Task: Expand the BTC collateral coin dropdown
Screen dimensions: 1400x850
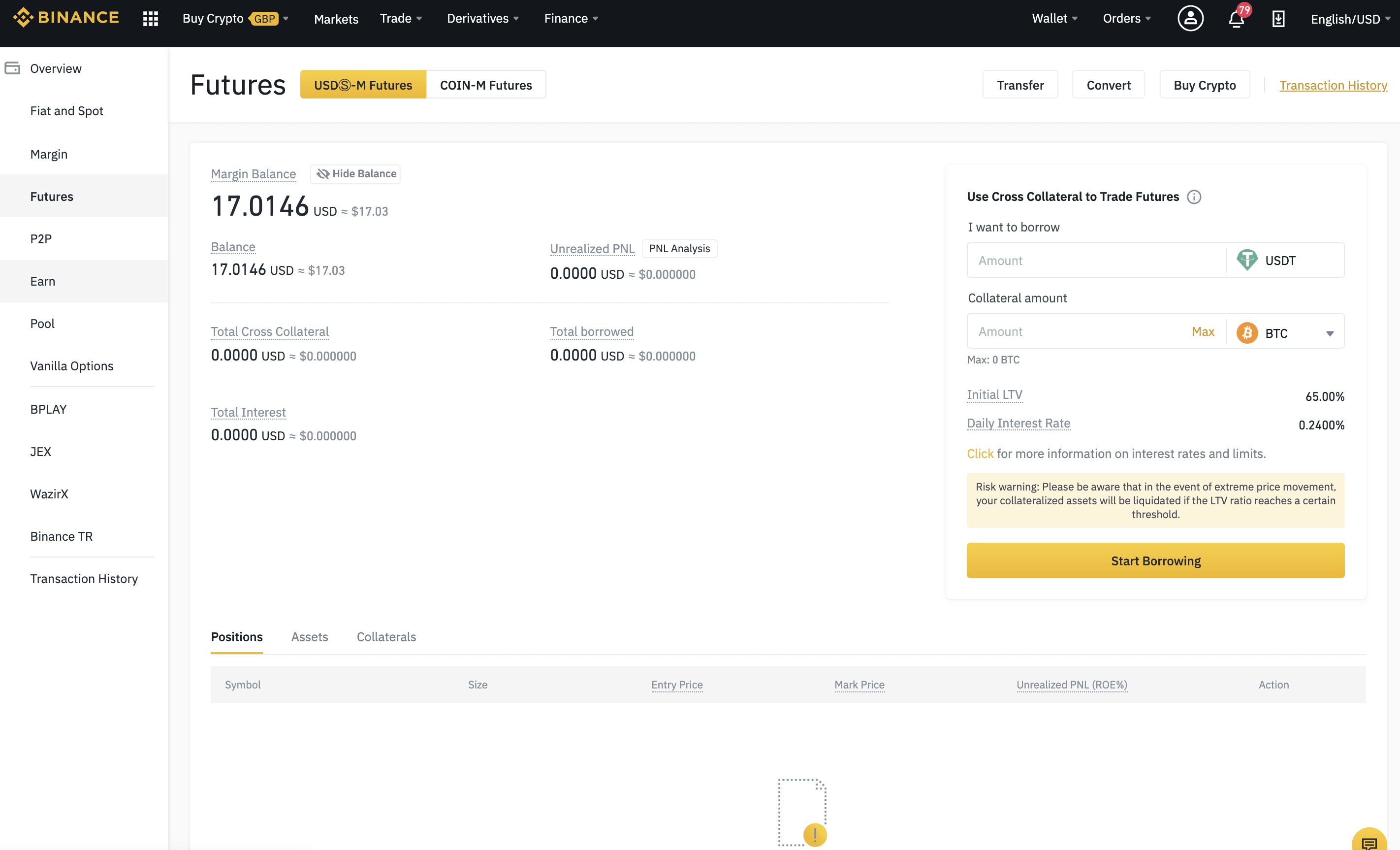Action: point(1330,332)
